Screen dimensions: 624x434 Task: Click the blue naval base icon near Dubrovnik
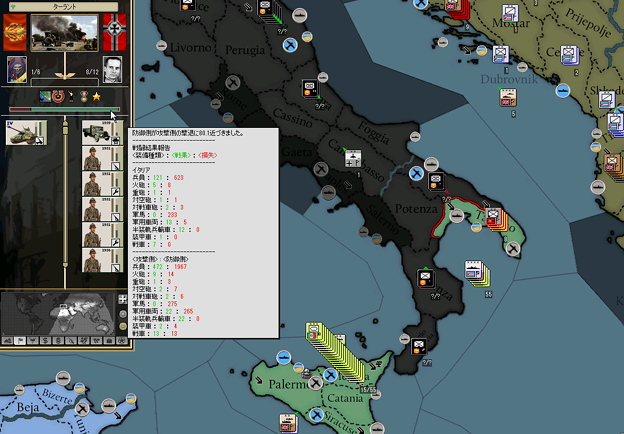563,91
